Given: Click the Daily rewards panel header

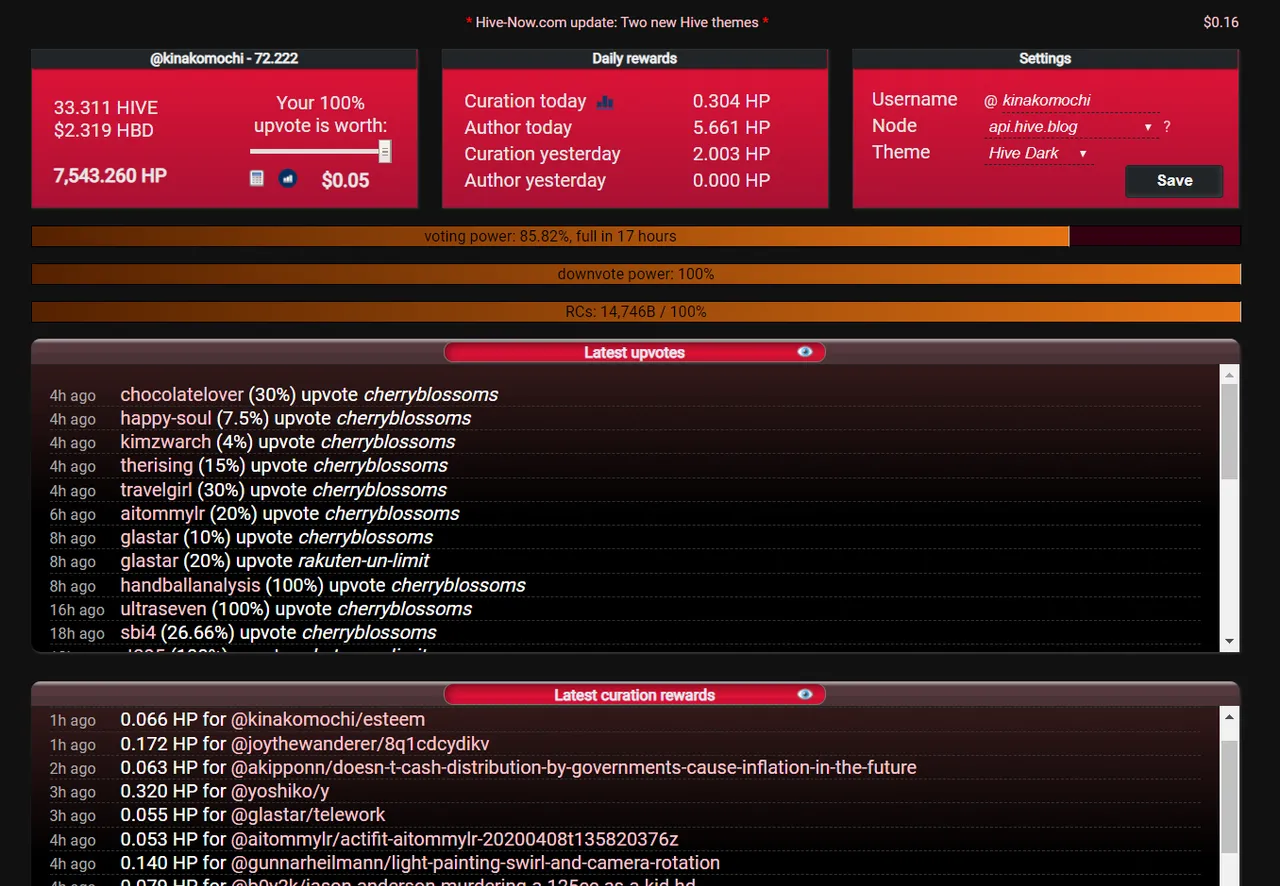Looking at the screenshot, I should click(x=634, y=58).
